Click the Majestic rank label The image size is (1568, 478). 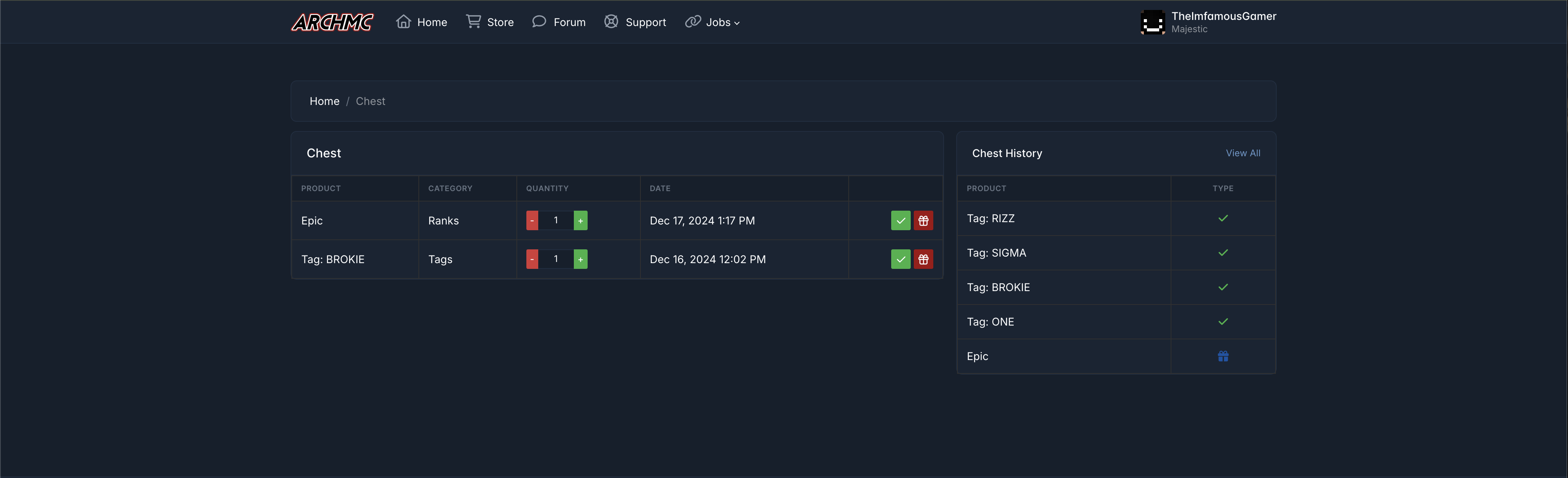[1189, 29]
